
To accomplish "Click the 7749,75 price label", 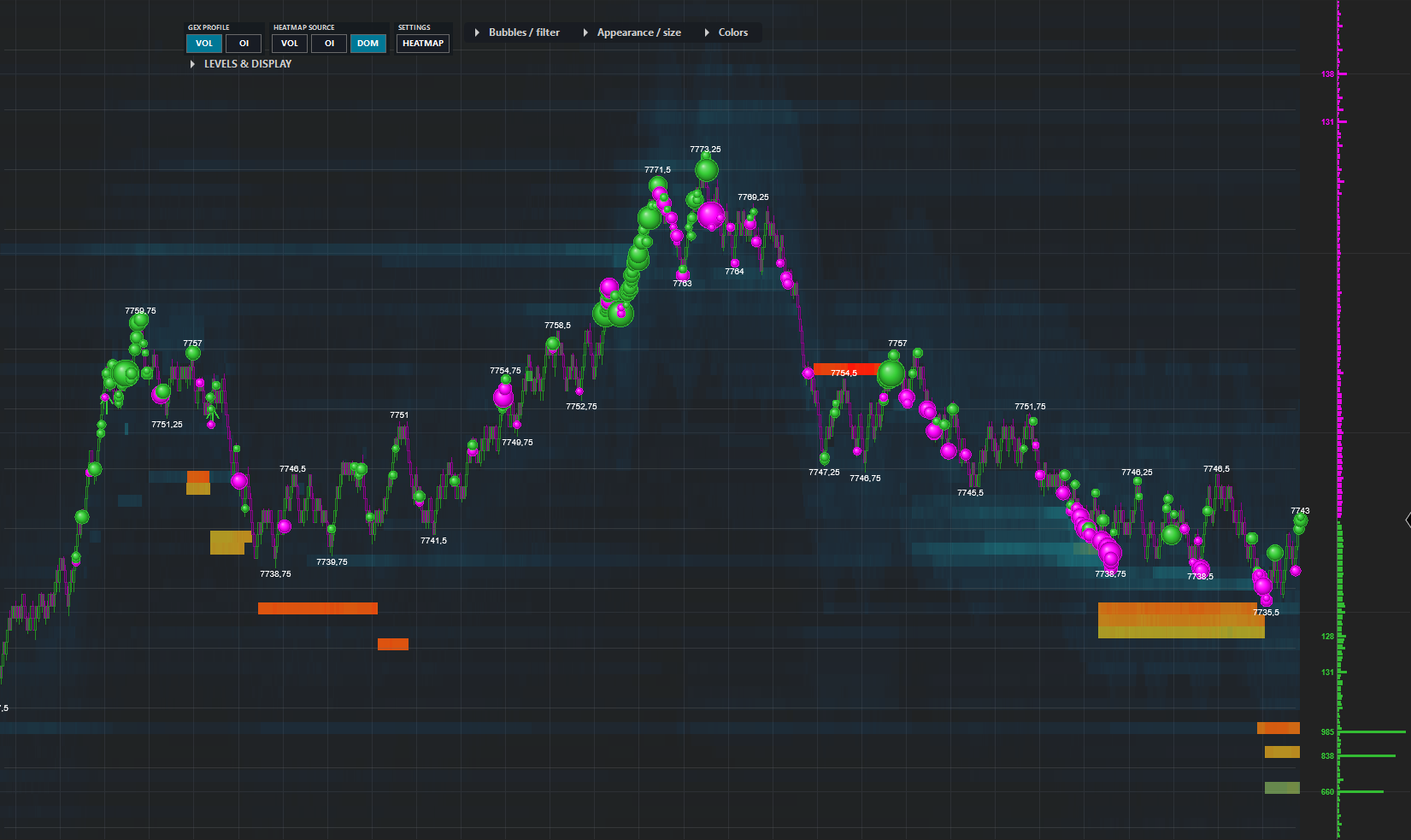I will point(517,442).
